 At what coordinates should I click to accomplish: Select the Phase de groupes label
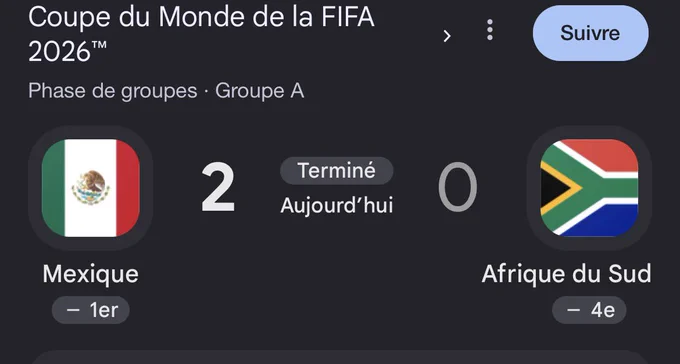[113, 91]
